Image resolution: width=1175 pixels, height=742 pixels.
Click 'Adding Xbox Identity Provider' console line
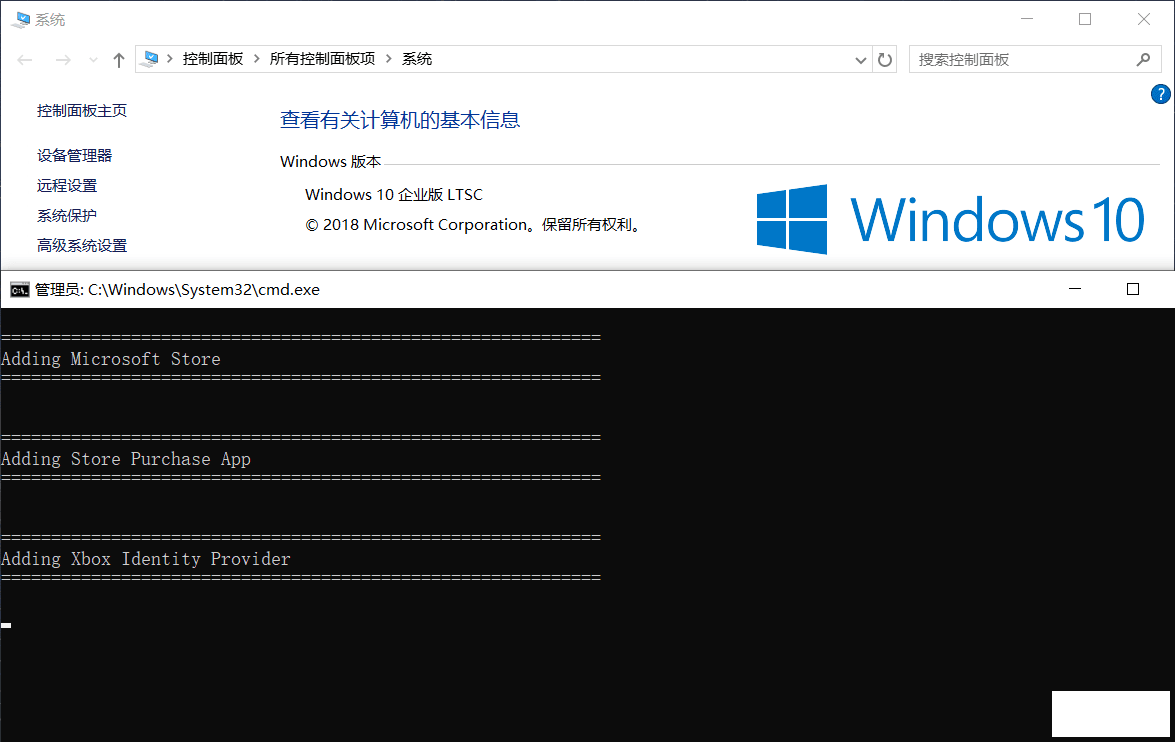(x=146, y=559)
